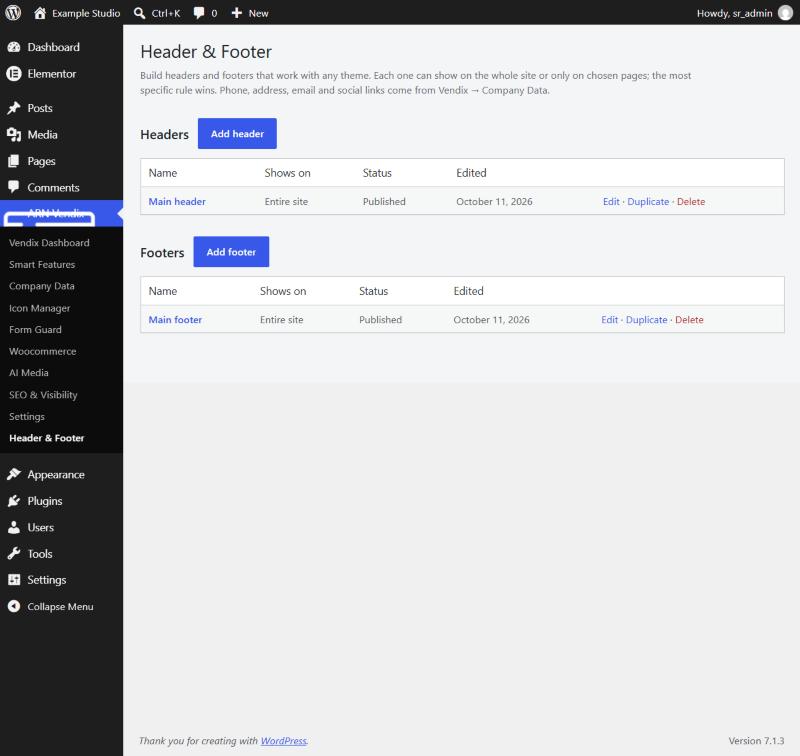Screen dimensions: 800x756
Task: Delete the Main header
Action: [x=691, y=201]
